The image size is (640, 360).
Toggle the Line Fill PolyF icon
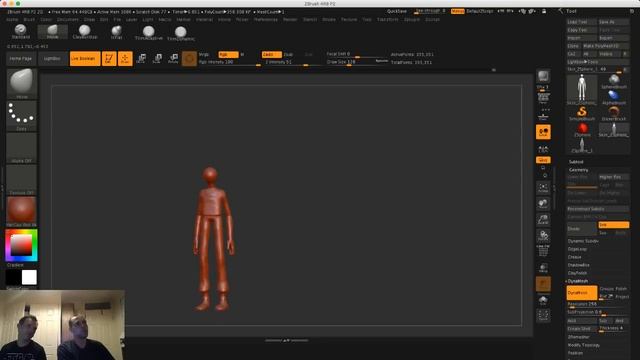[543, 251]
